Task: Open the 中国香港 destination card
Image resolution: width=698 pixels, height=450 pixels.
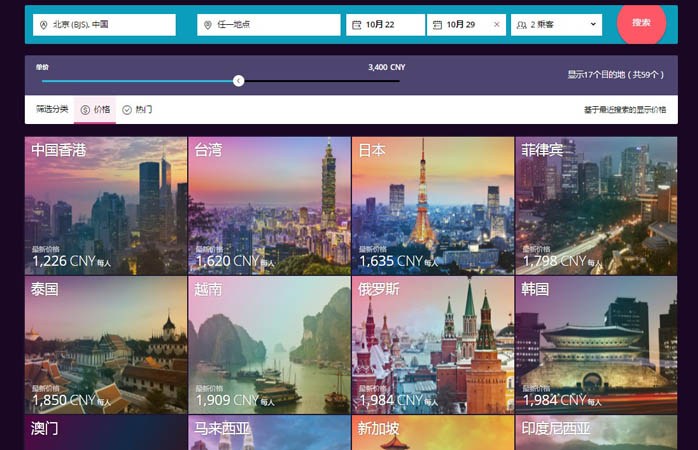Action: (x=106, y=206)
